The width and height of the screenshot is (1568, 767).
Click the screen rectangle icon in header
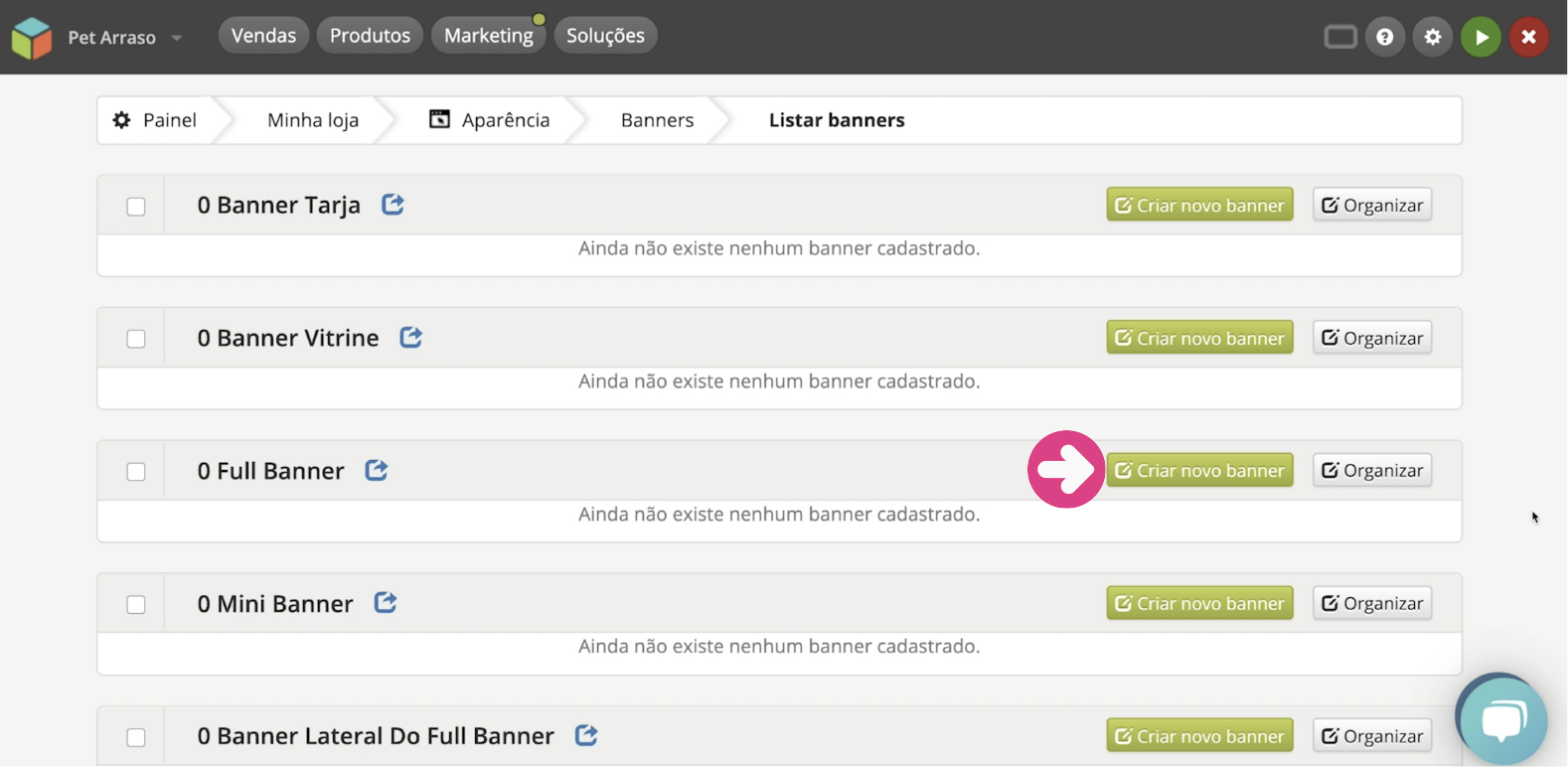tap(1340, 38)
